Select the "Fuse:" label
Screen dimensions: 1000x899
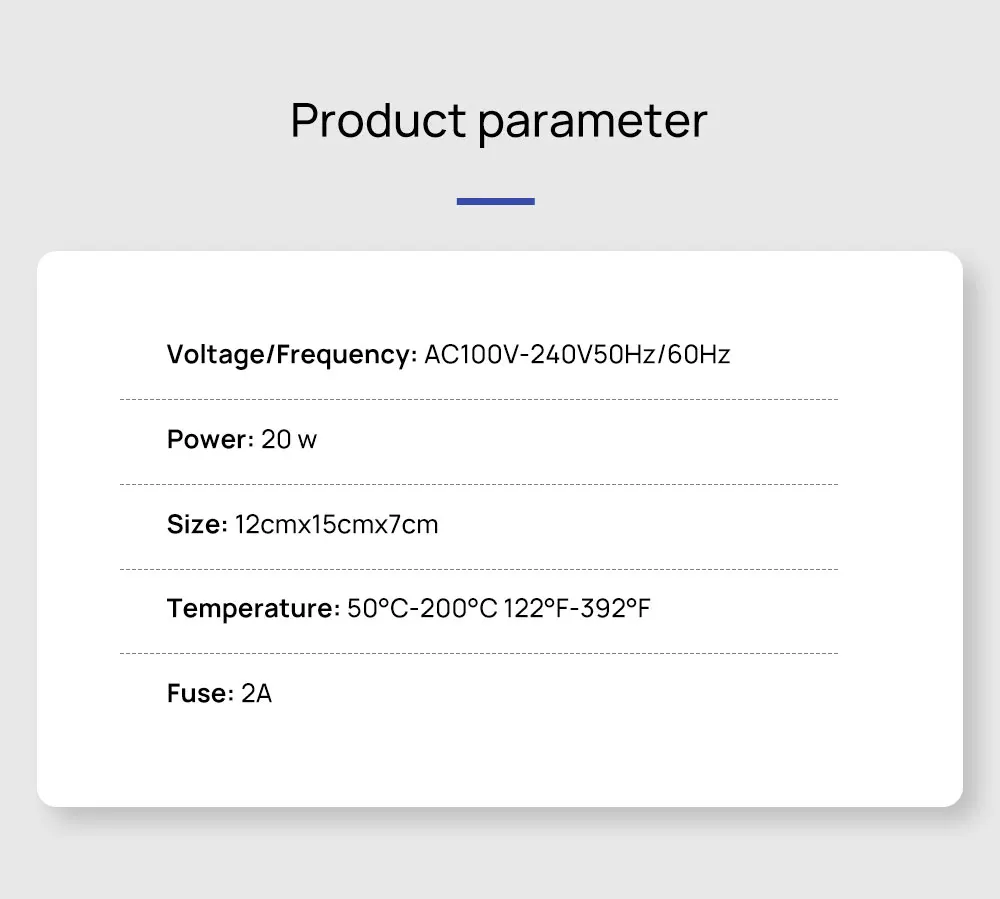pyautogui.click(x=200, y=693)
